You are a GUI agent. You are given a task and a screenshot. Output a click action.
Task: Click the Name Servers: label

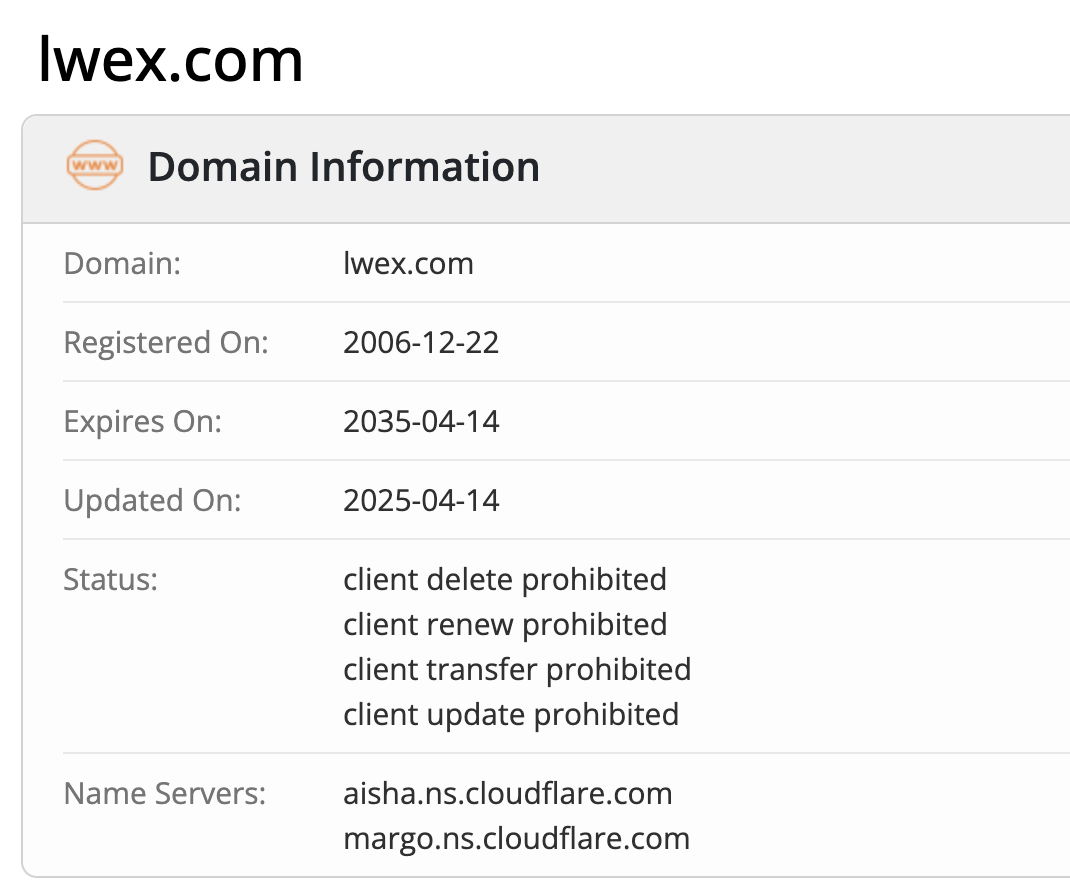164,794
